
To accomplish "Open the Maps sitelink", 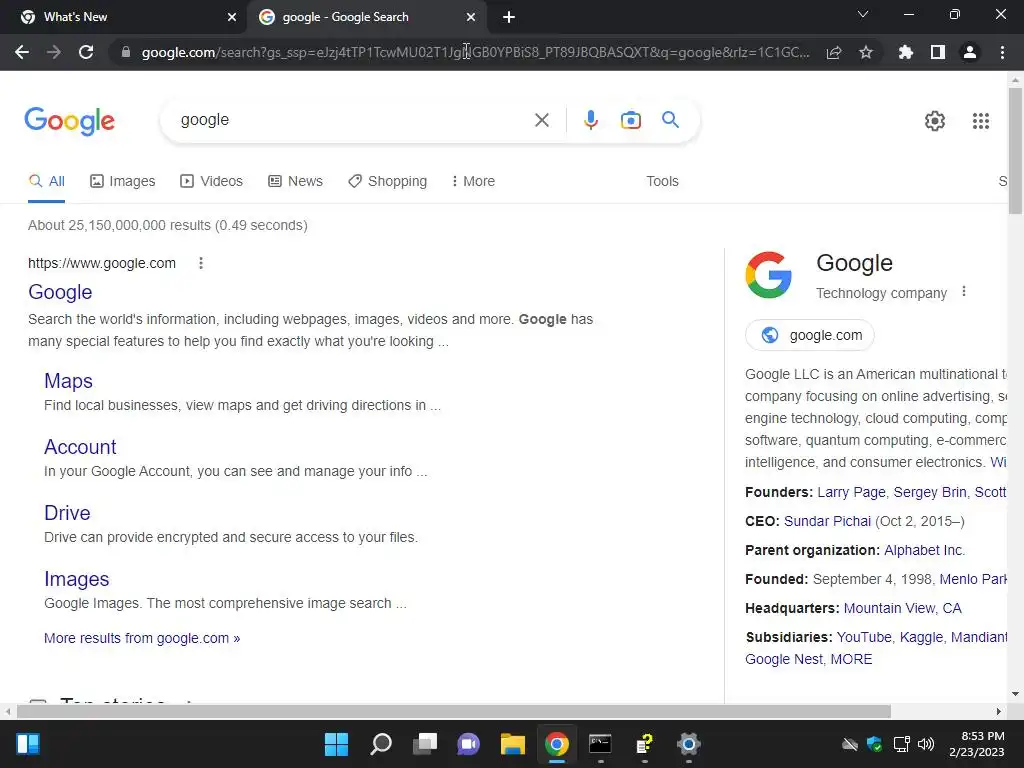I will click(x=69, y=381).
